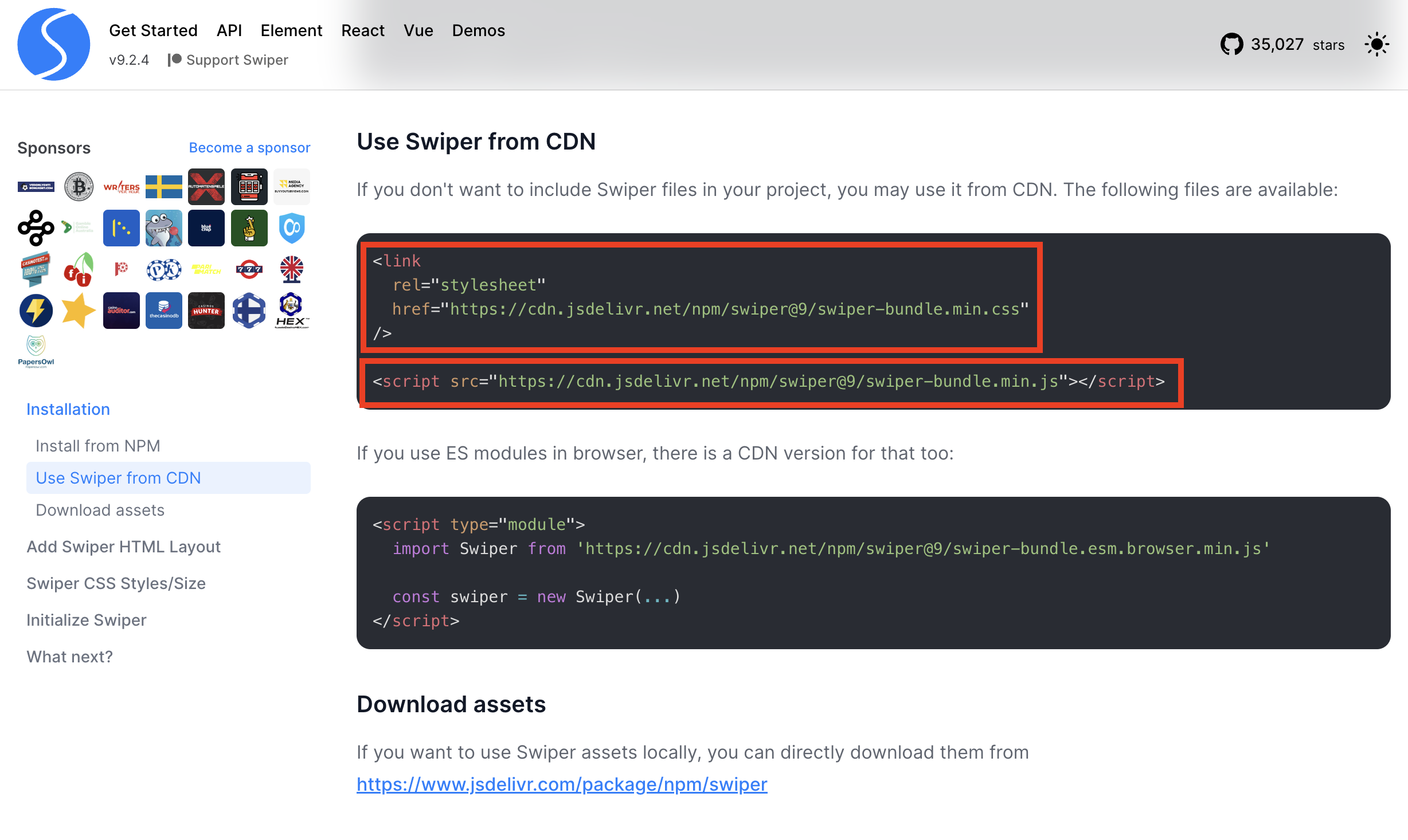This screenshot has width=1408, height=840.
Task: Click the import Swiper ESM code line
Action: point(831,549)
